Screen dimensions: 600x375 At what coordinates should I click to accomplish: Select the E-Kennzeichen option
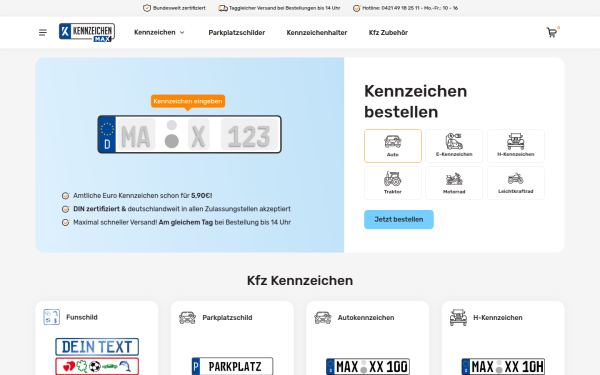[x=454, y=146]
